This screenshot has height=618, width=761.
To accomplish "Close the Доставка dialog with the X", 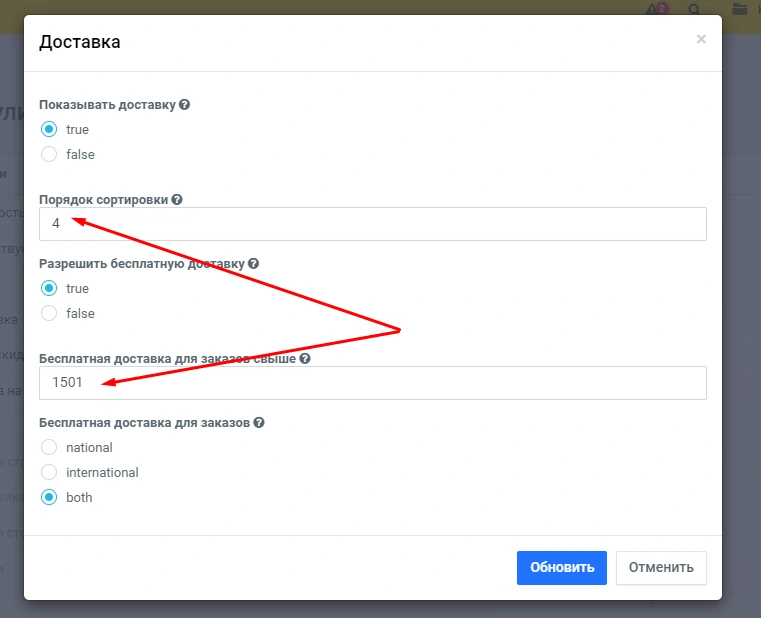I will click(x=701, y=39).
